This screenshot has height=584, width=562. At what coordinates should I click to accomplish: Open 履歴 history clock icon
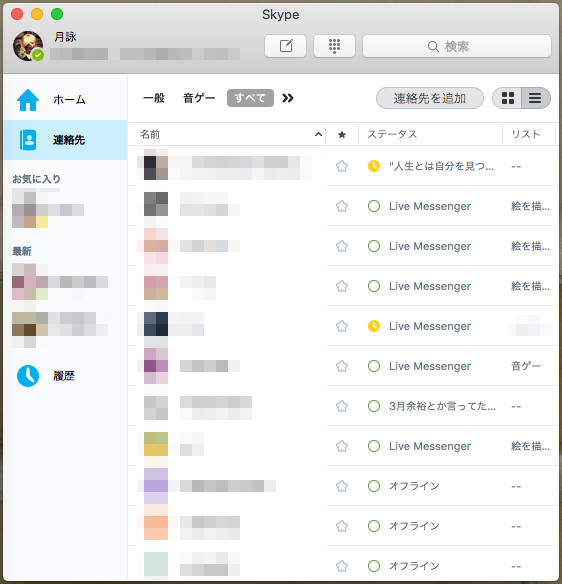tap(28, 376)
